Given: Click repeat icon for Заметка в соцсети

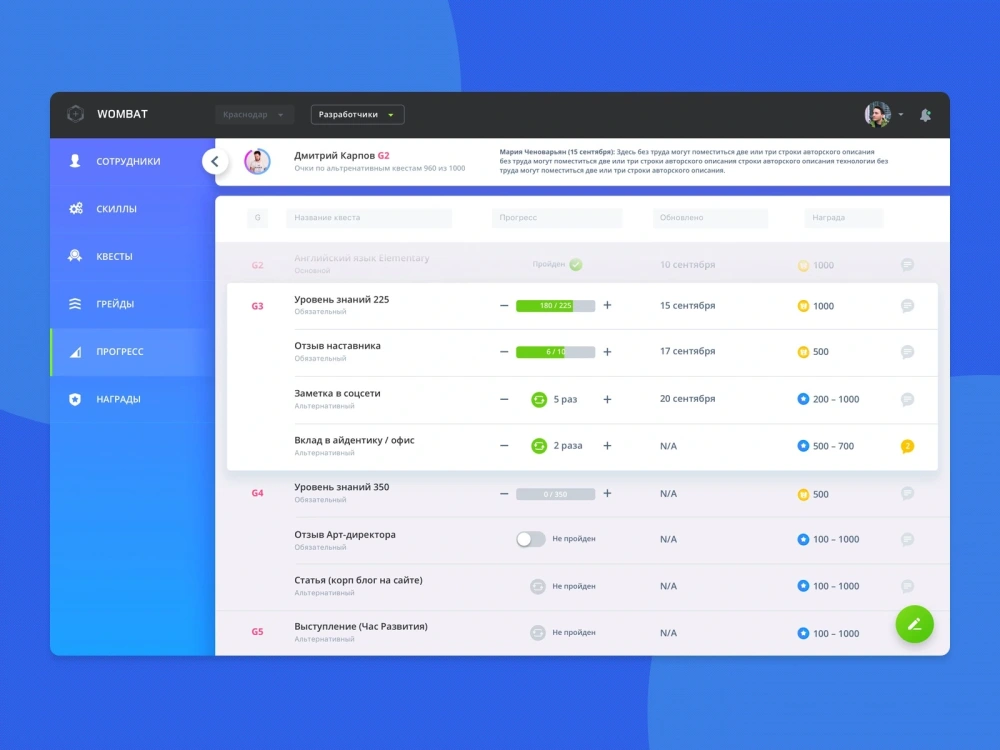Looking at the screenshot, I should pyautogui.click(x=539, y=399).
